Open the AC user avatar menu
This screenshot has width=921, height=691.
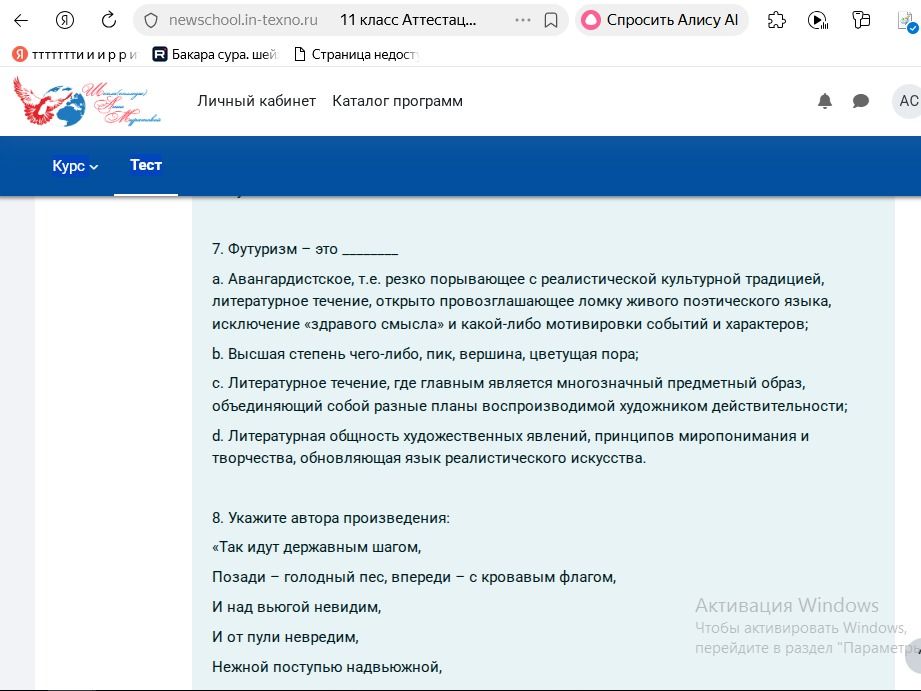(x=907, y=101)
